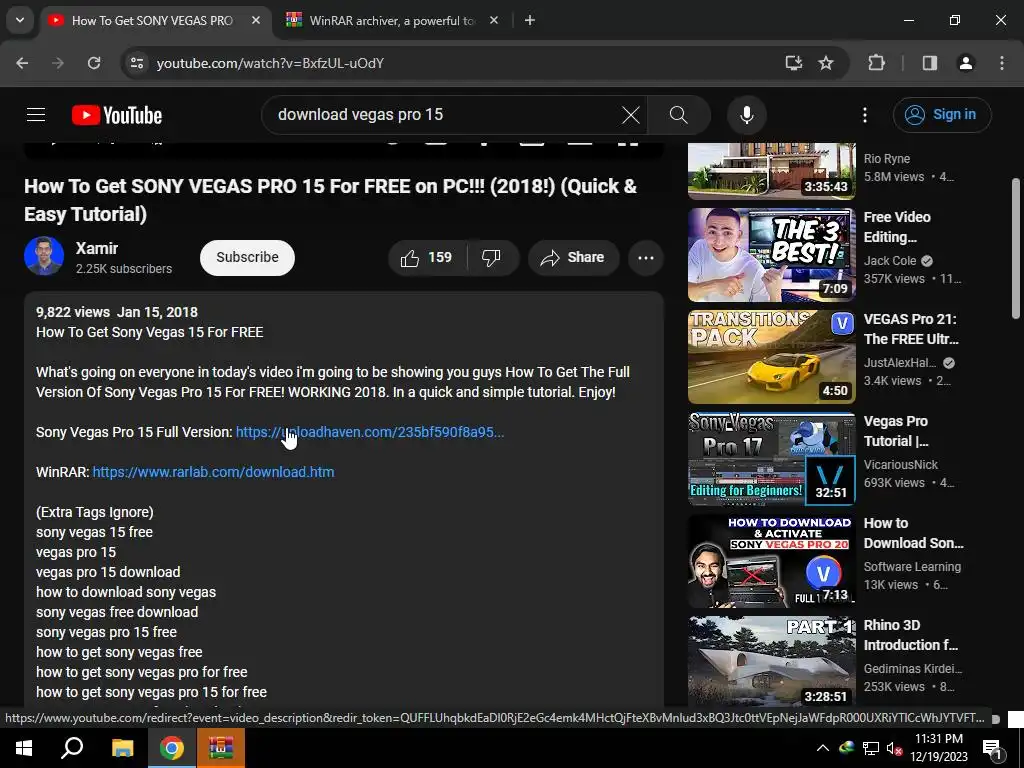Click Xamir channel avatar
The height and width of the screenshot is (768, 1024).
click(x=44, y=256)
